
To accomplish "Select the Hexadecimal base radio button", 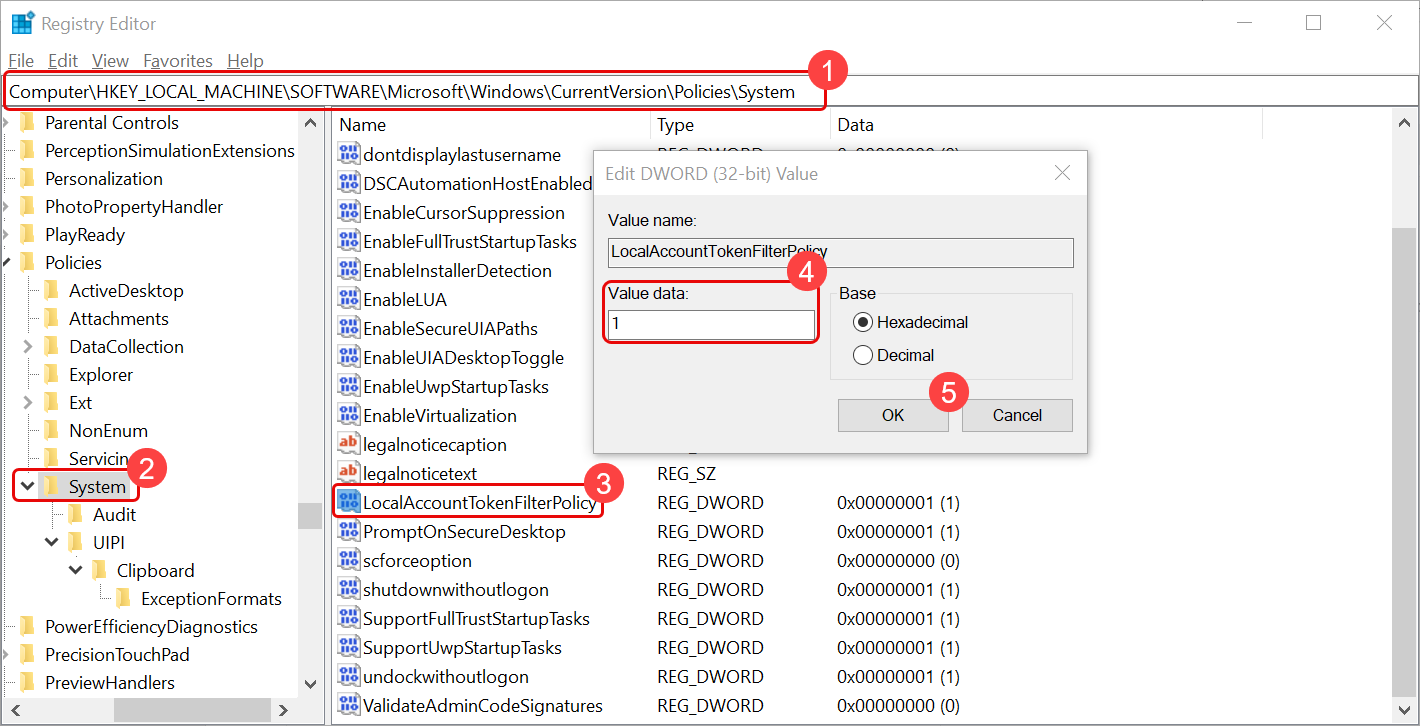I will pos(863,322).
